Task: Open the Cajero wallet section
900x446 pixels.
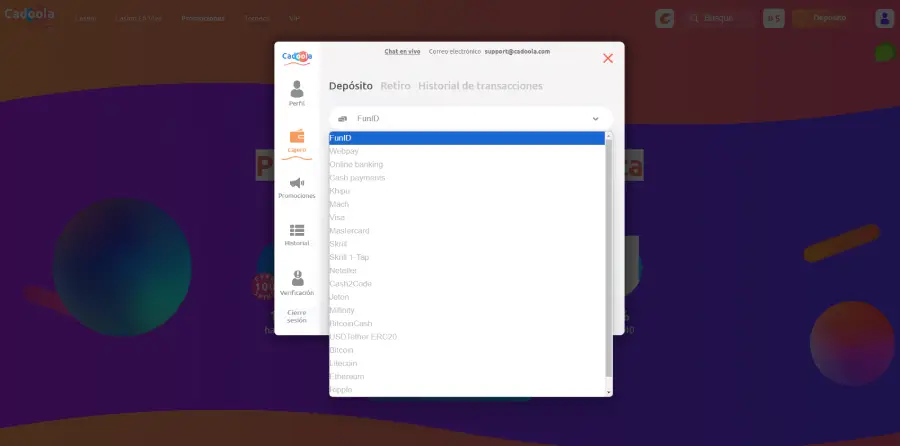Action: point(297,141)
